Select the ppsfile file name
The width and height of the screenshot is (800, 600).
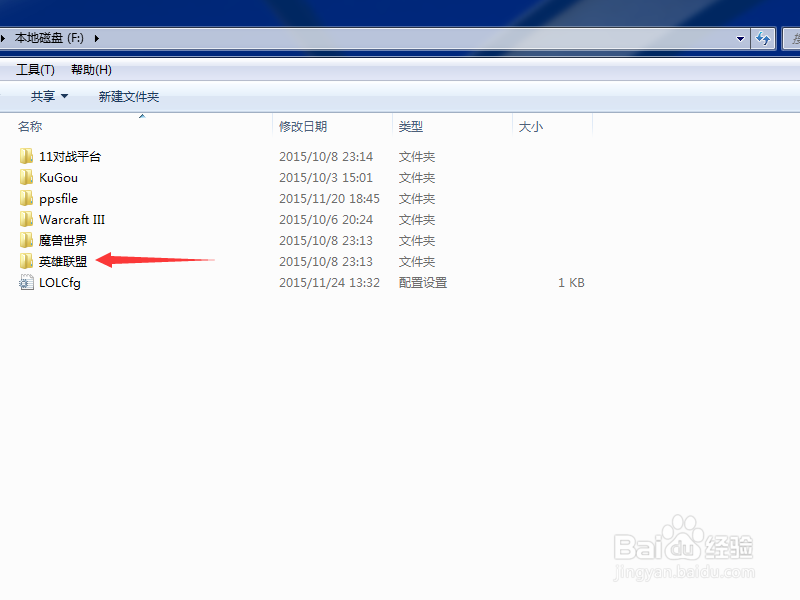tap(58, 198)
